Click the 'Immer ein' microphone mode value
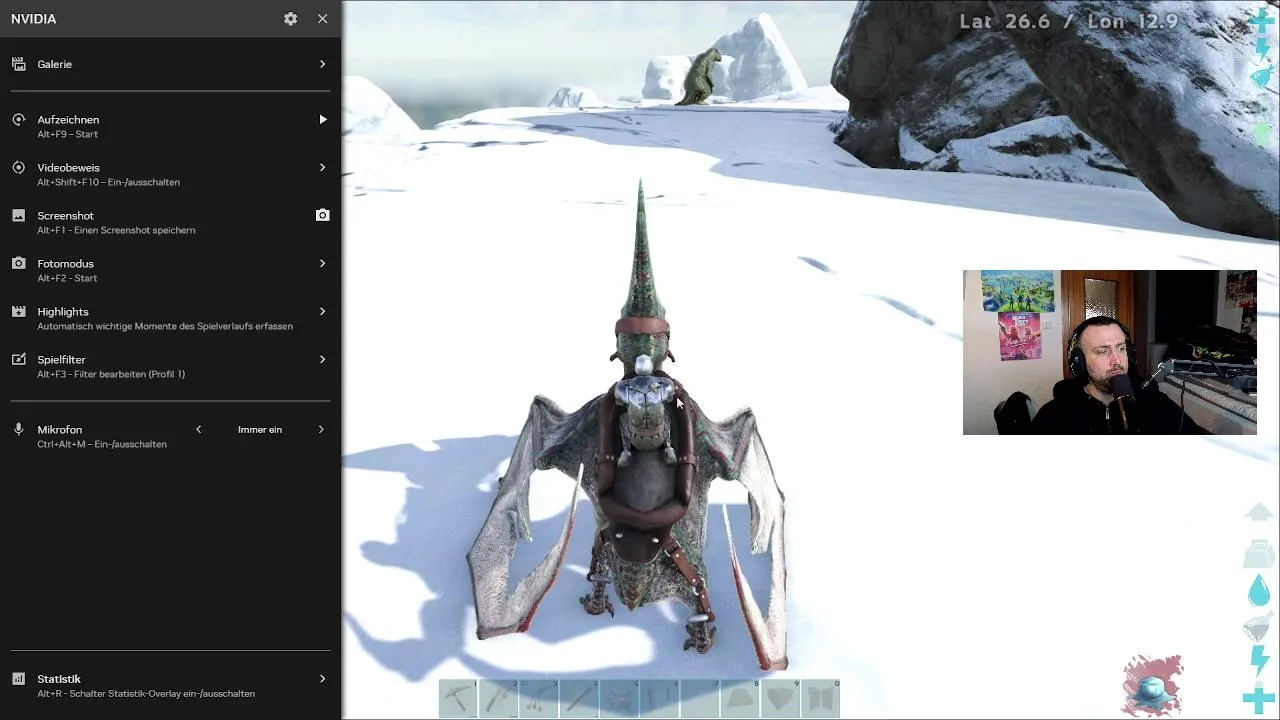The height and width of the screenshot is (720, 1280). click(x=260, y=430)
